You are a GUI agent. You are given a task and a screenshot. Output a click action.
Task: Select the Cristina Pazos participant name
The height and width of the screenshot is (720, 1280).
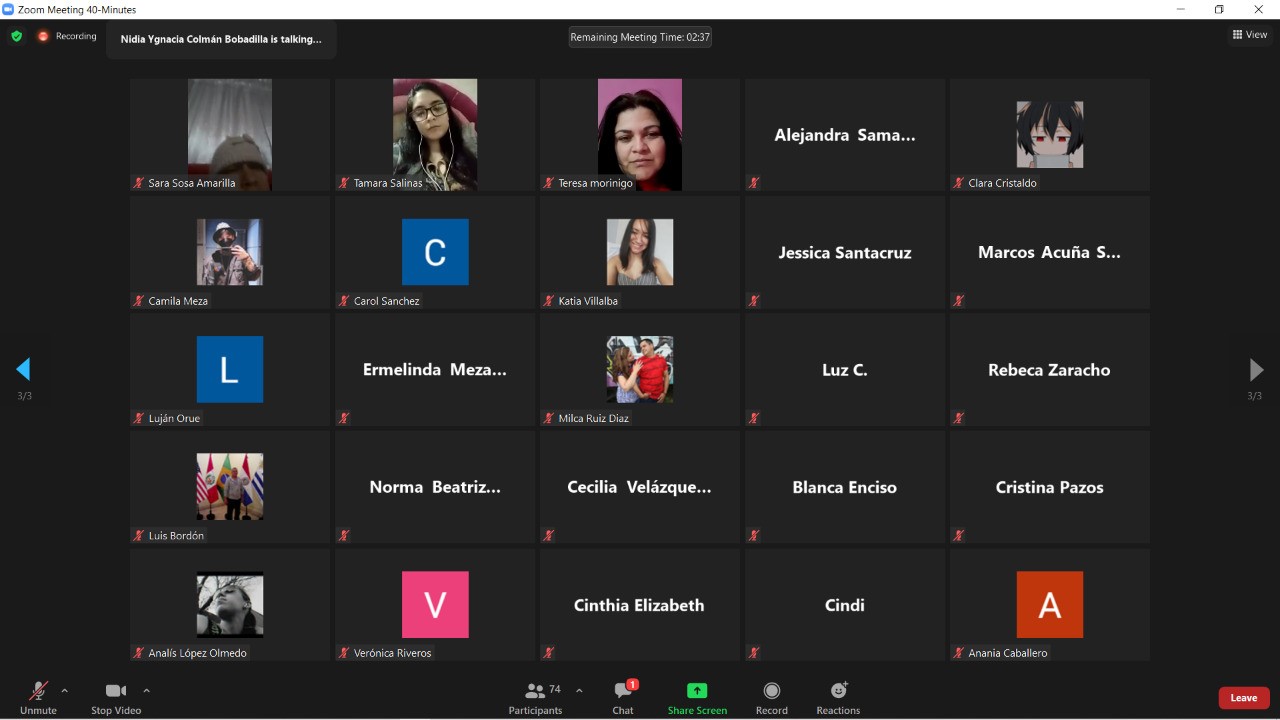pyautogui.click(x=1050, y=488)
